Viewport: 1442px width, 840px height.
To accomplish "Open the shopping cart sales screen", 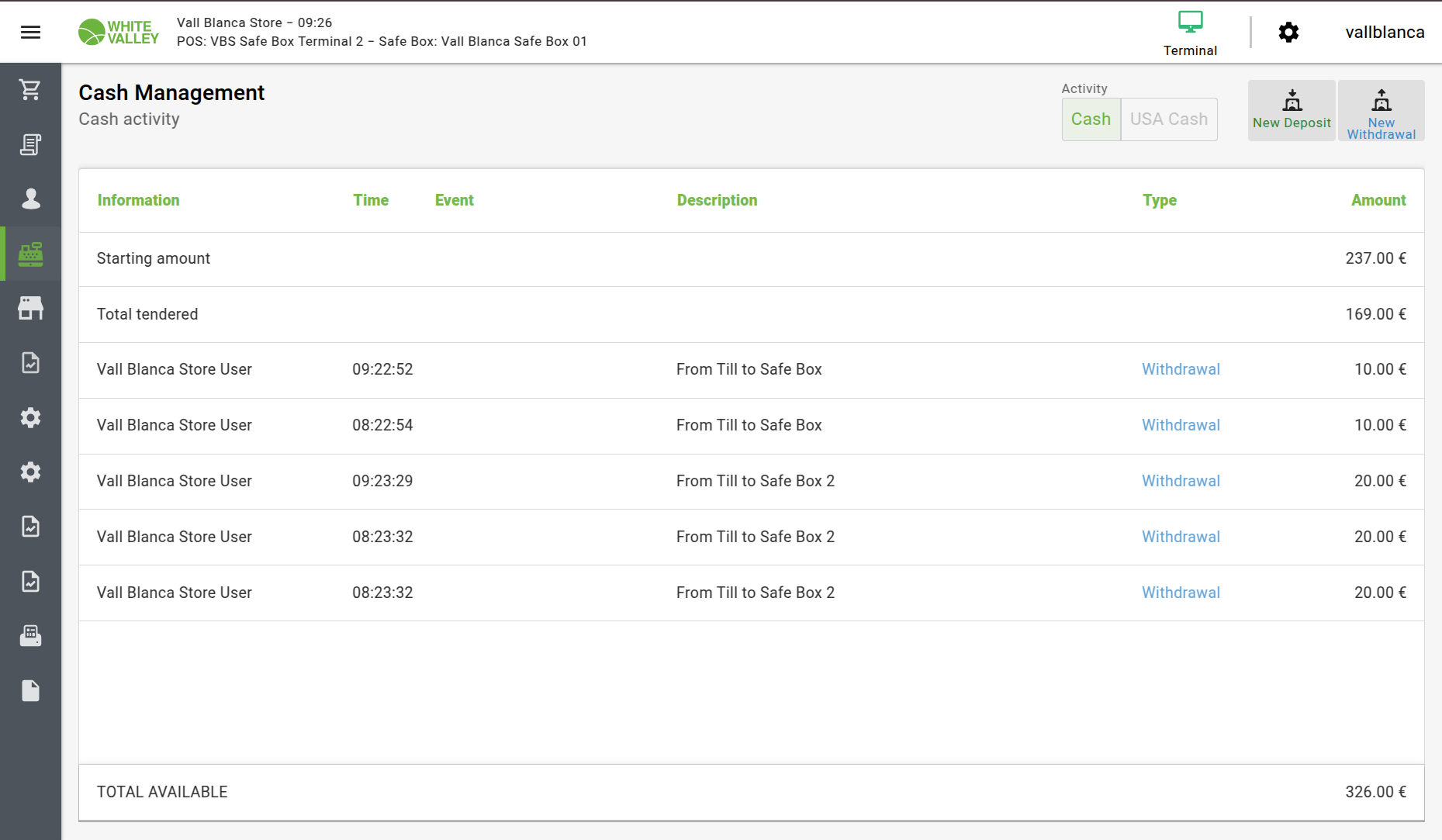I will click(30, 90).
